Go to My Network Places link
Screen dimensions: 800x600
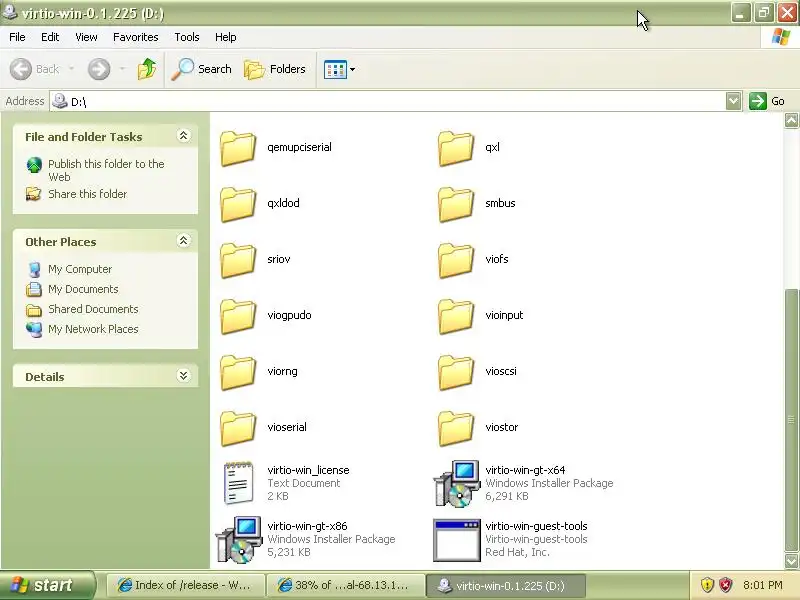point(93,329)
